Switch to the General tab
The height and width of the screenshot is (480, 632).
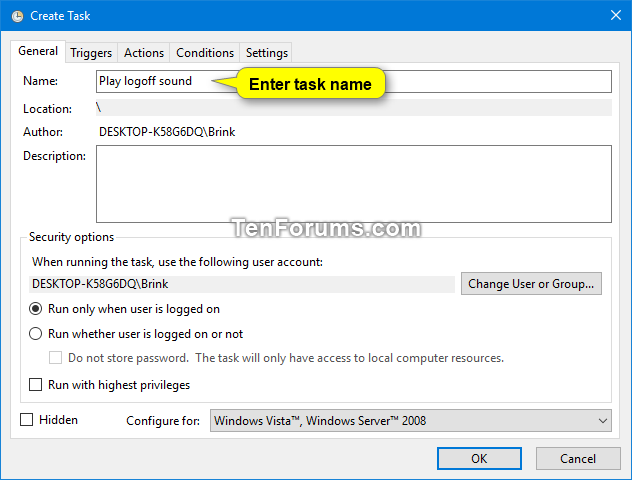tap(38, 51)
